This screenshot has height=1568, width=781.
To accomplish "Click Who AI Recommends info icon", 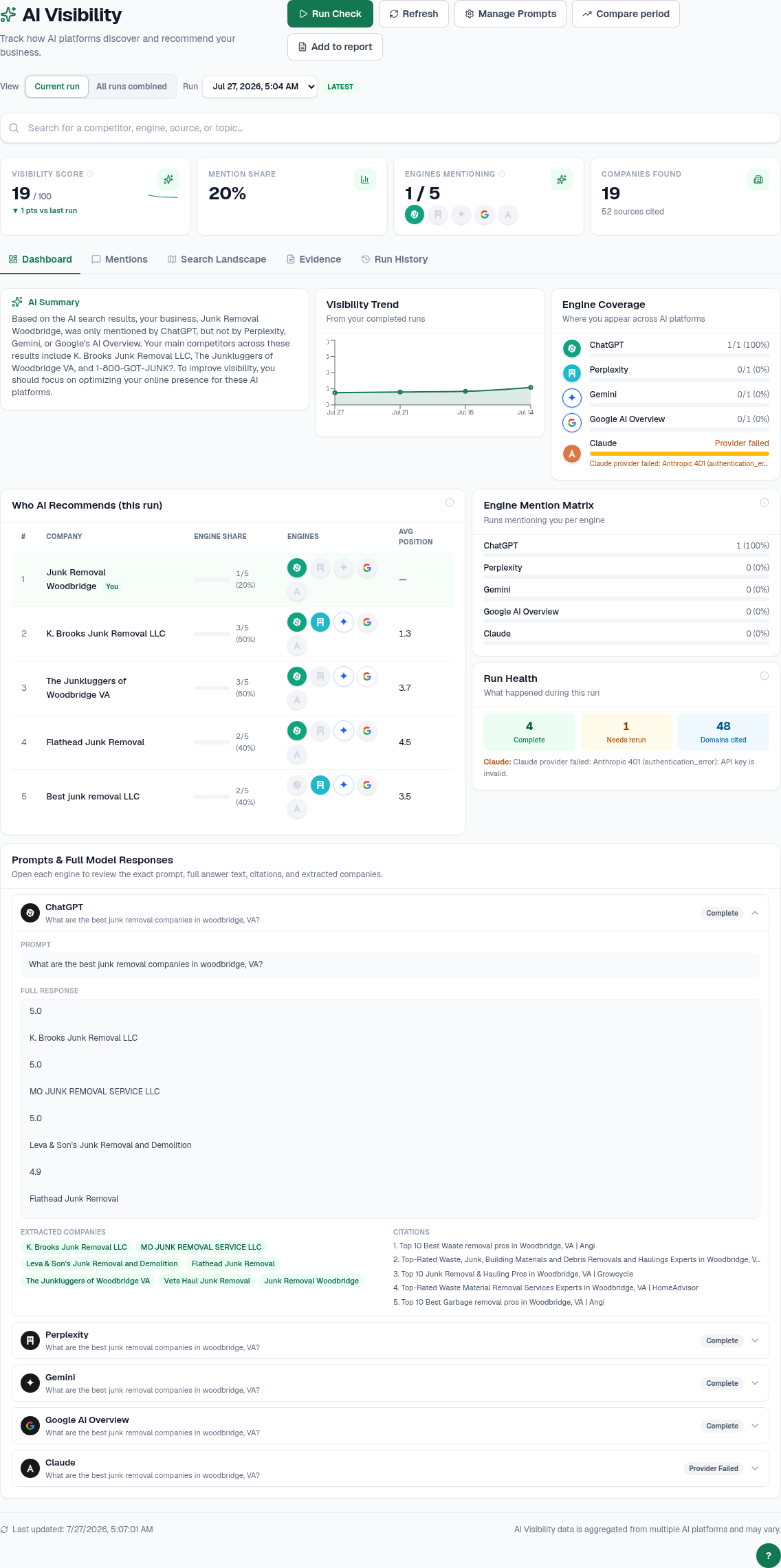I will (x=450, y=503).
